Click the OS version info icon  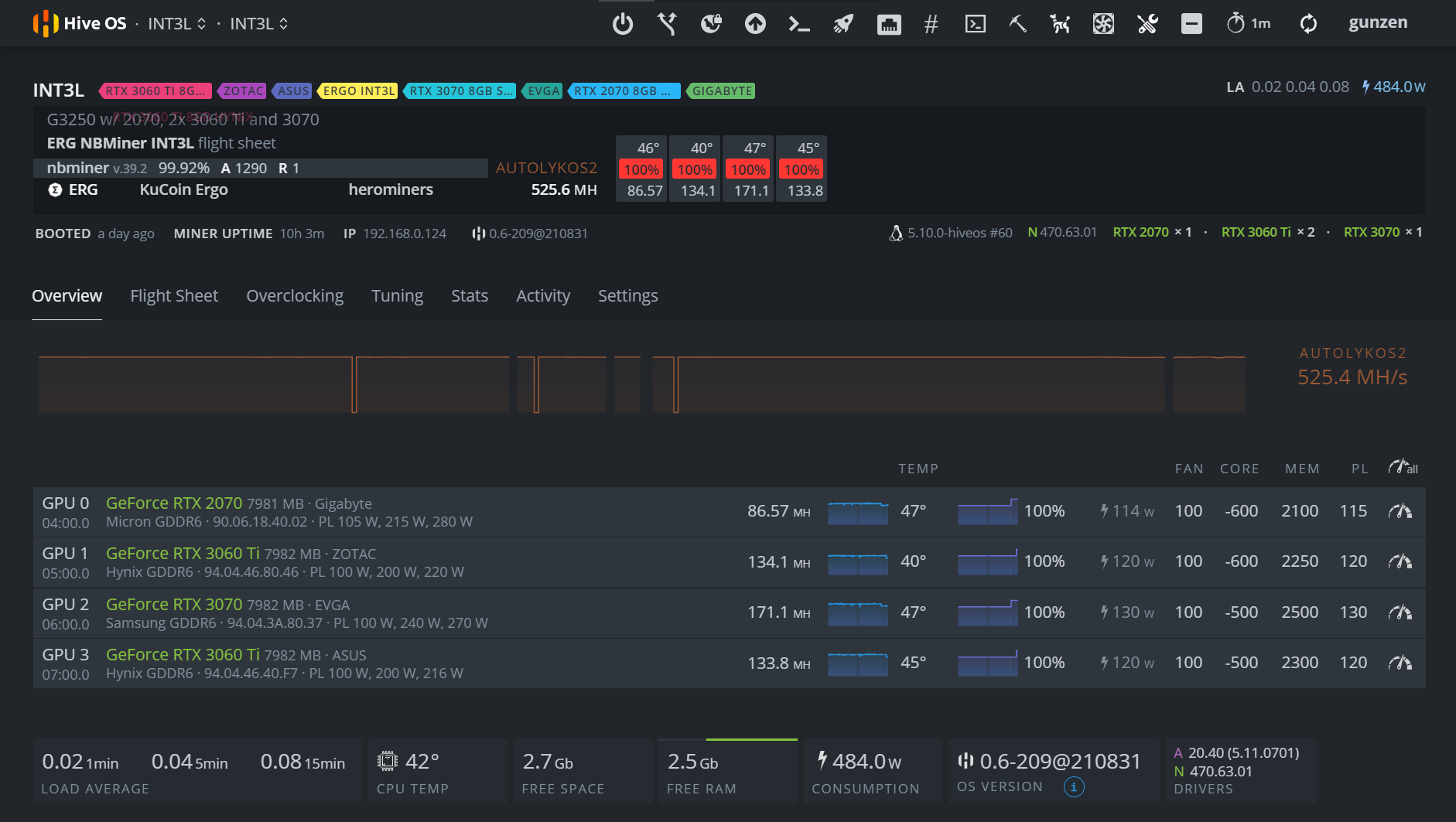[1074, 787]
